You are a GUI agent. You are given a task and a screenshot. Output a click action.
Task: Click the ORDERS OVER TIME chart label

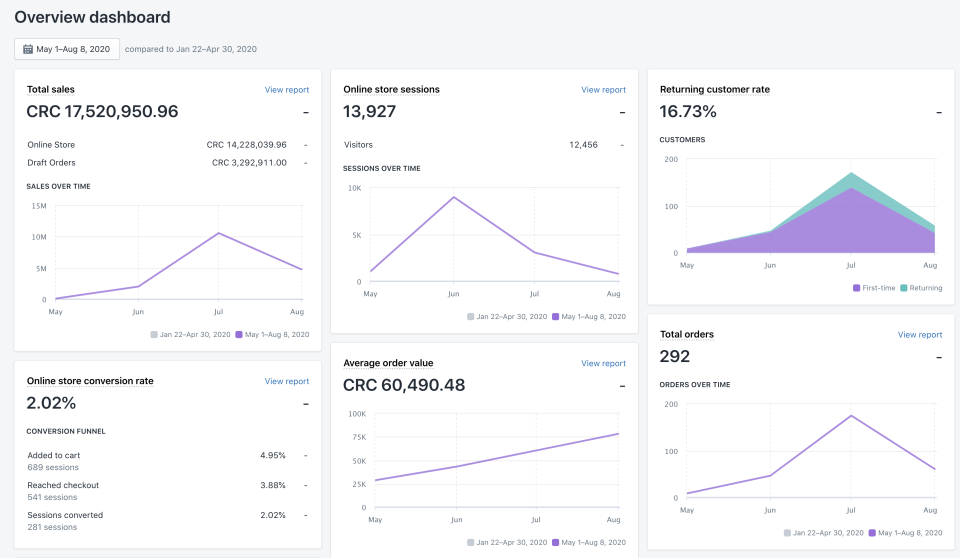pyautogui.click(x=694, y=385)
